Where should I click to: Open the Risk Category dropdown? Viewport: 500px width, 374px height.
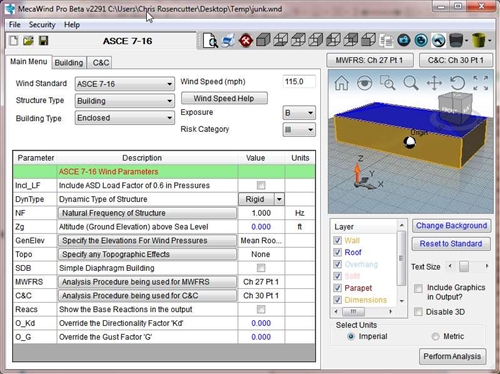(299, 130)
